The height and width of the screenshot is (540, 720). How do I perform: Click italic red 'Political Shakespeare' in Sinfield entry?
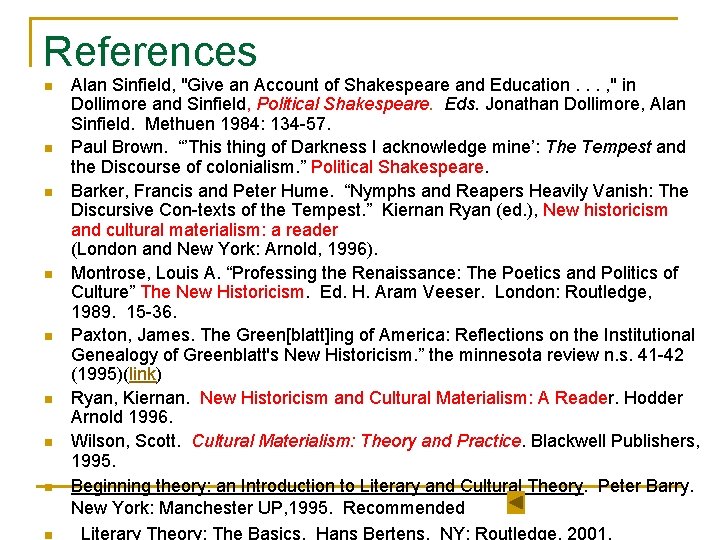coord(343,104)
